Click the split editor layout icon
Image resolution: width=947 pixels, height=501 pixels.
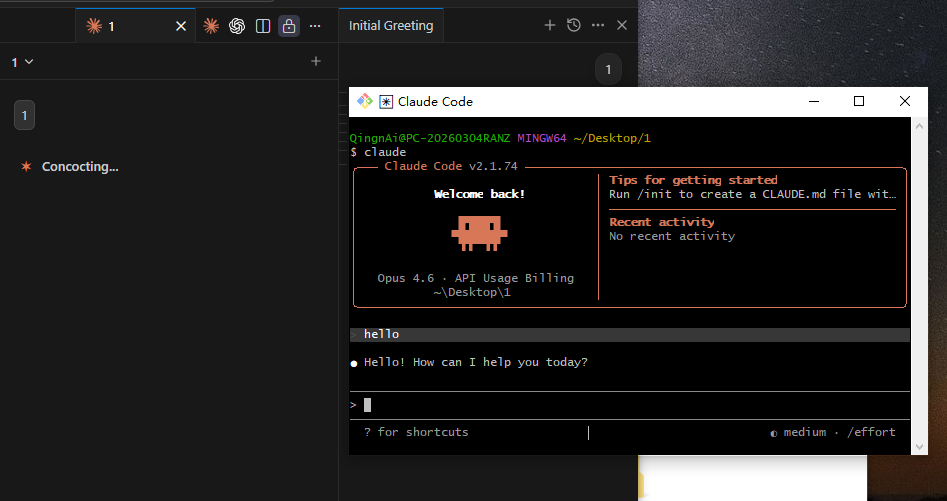pos(263,26)
